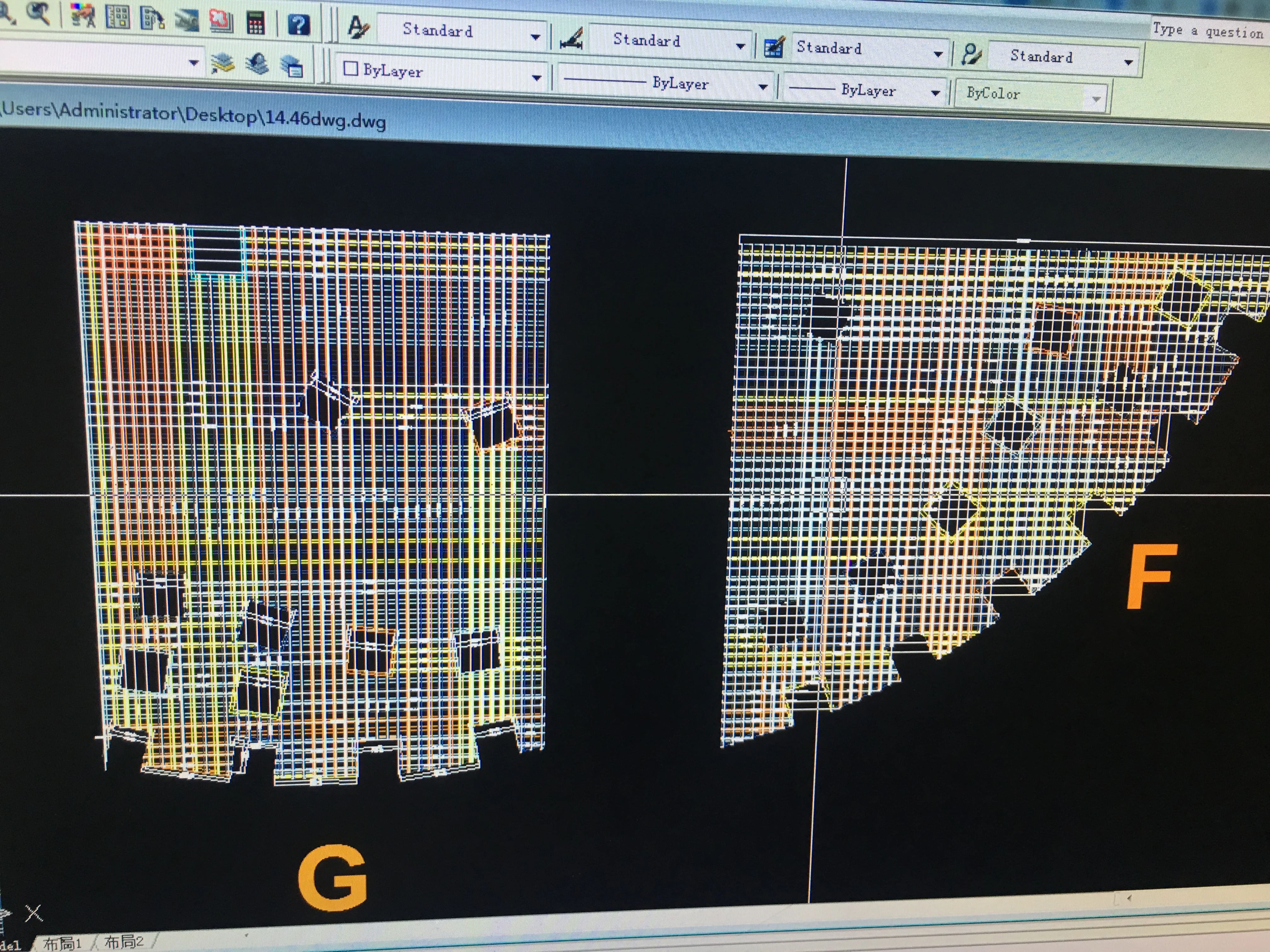Expand the layer list dropdown arrow
The image size is (1270, 952).
194,62
